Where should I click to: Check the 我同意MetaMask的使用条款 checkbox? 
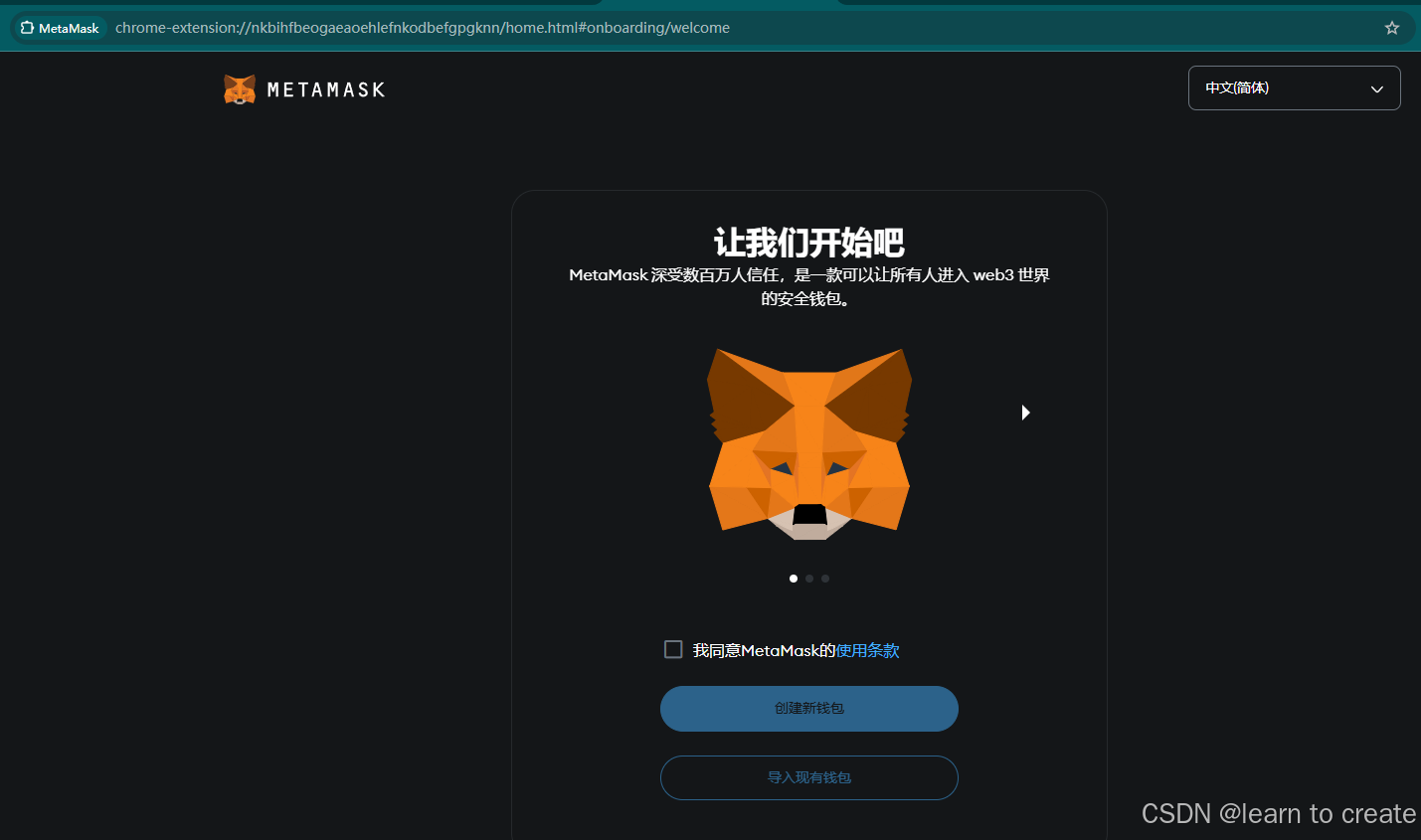673,649
